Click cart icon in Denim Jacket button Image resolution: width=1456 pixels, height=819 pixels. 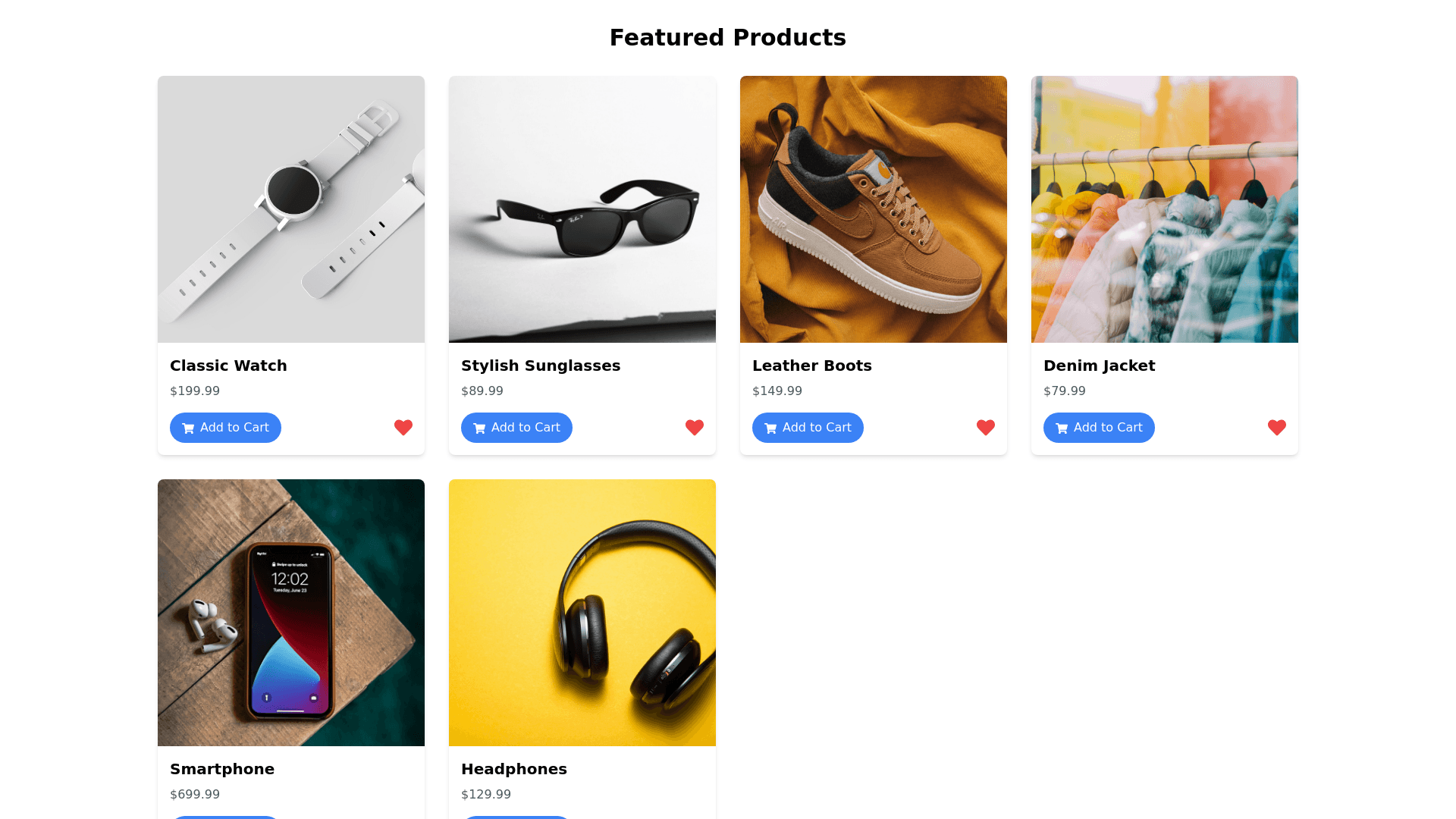pos(1062,428)
